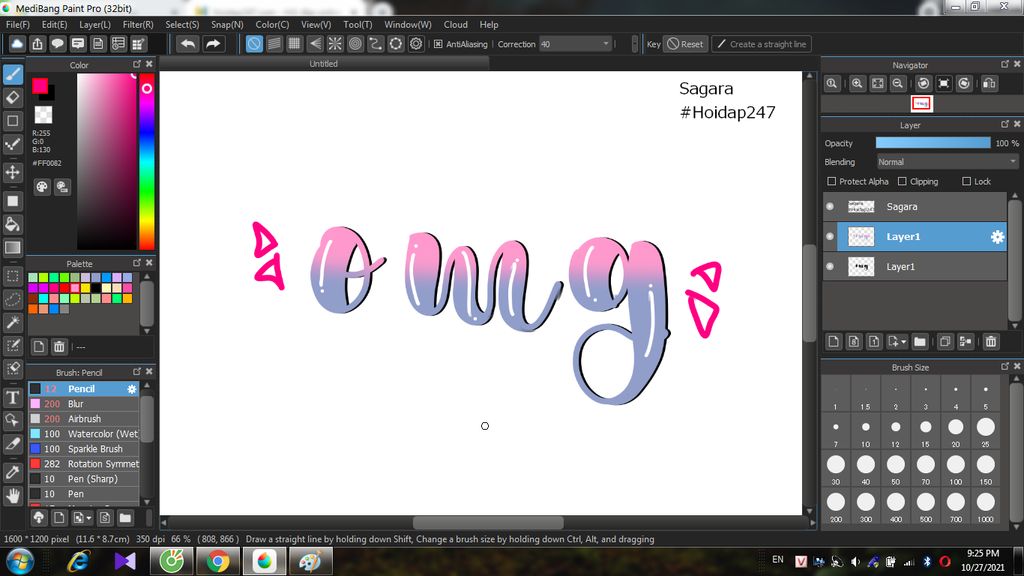Select the Bucket fill tool

[12, 224]
